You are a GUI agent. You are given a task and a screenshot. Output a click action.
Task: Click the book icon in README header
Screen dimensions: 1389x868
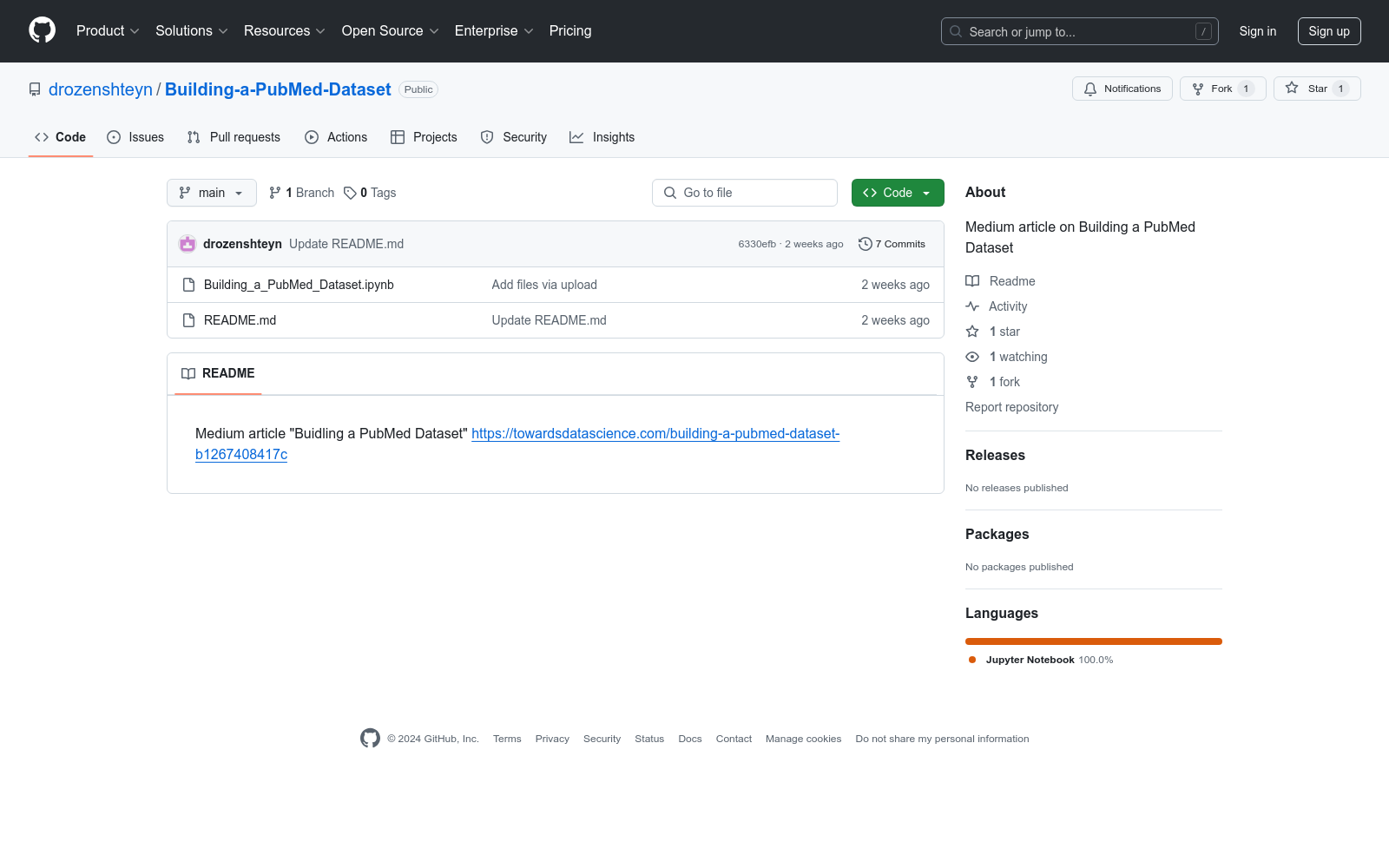click(x=188, y=373)
